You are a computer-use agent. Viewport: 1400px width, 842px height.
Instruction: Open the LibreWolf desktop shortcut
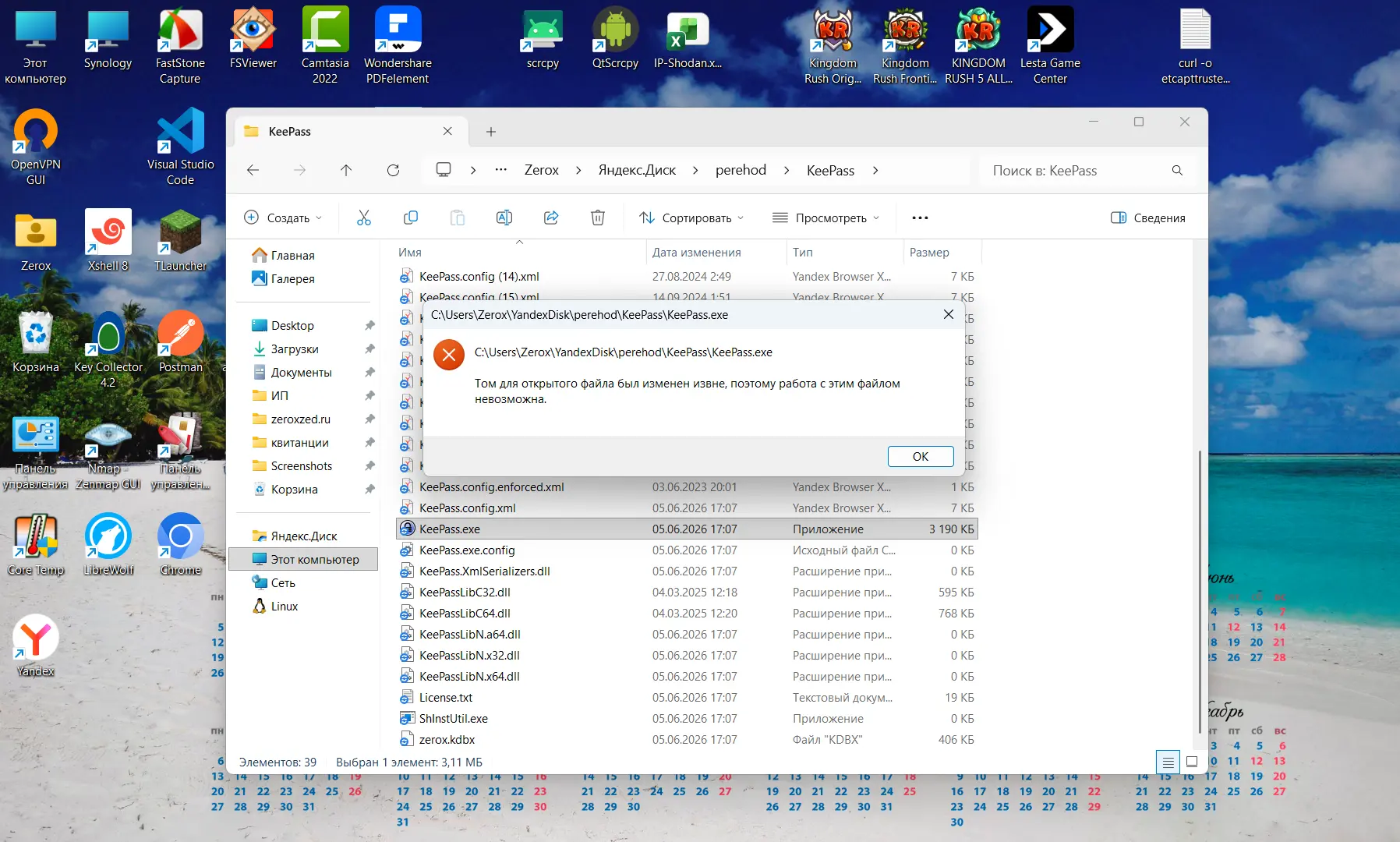click(x=108, y=545)
